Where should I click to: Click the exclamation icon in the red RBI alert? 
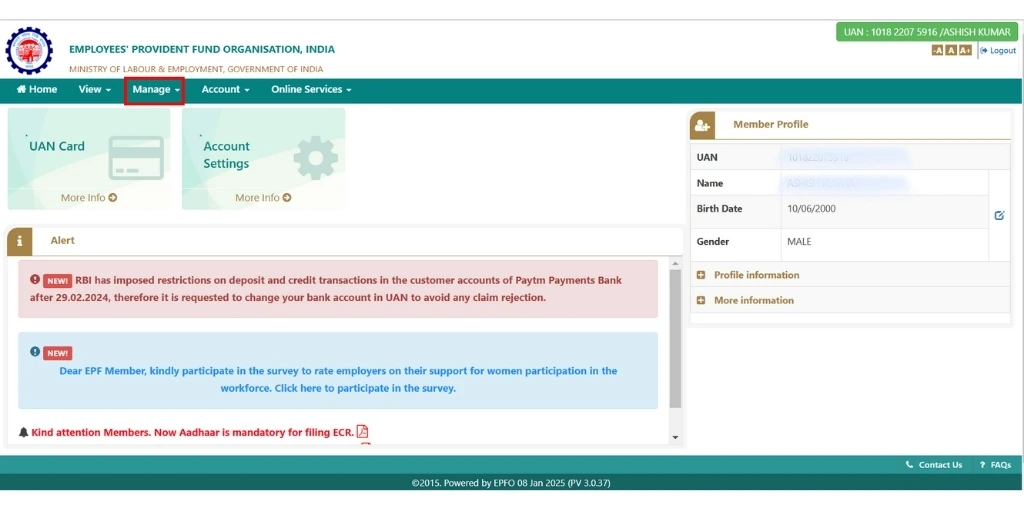[35, 279]
